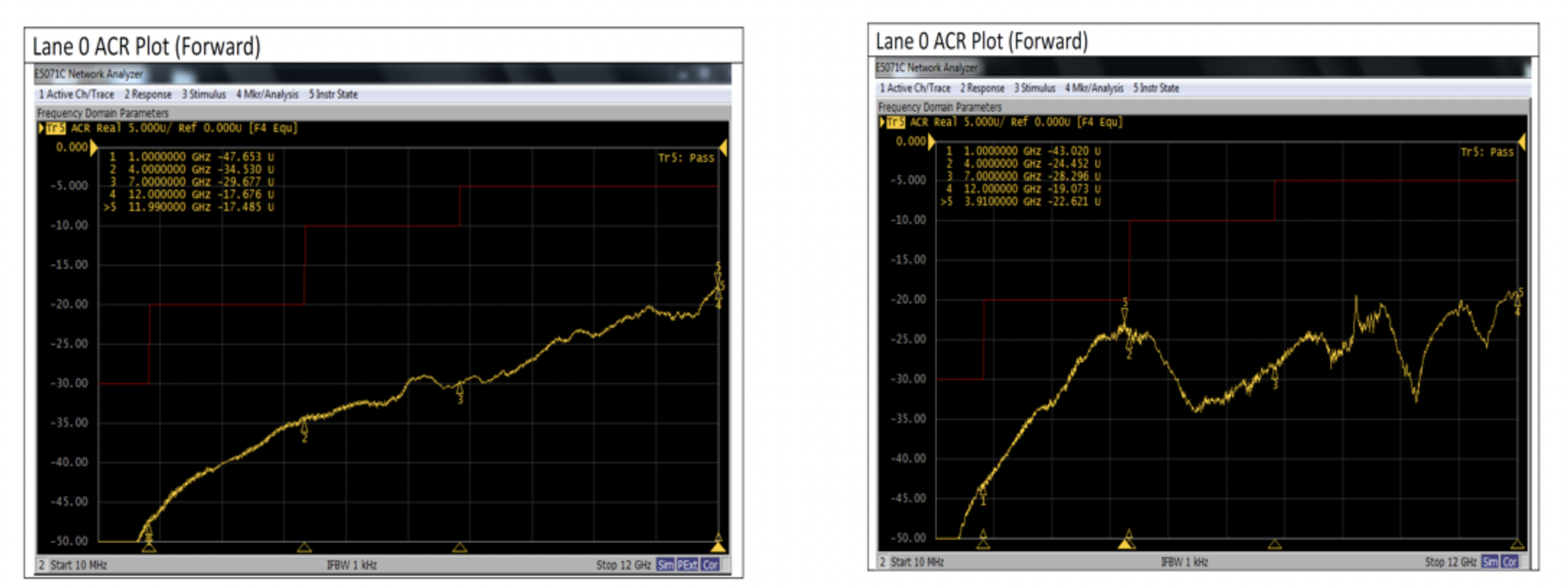1568x588 pixels.
Task: Open '1 Active Ch/Trace' menu in left analyzer
Action: pos(76,94)
